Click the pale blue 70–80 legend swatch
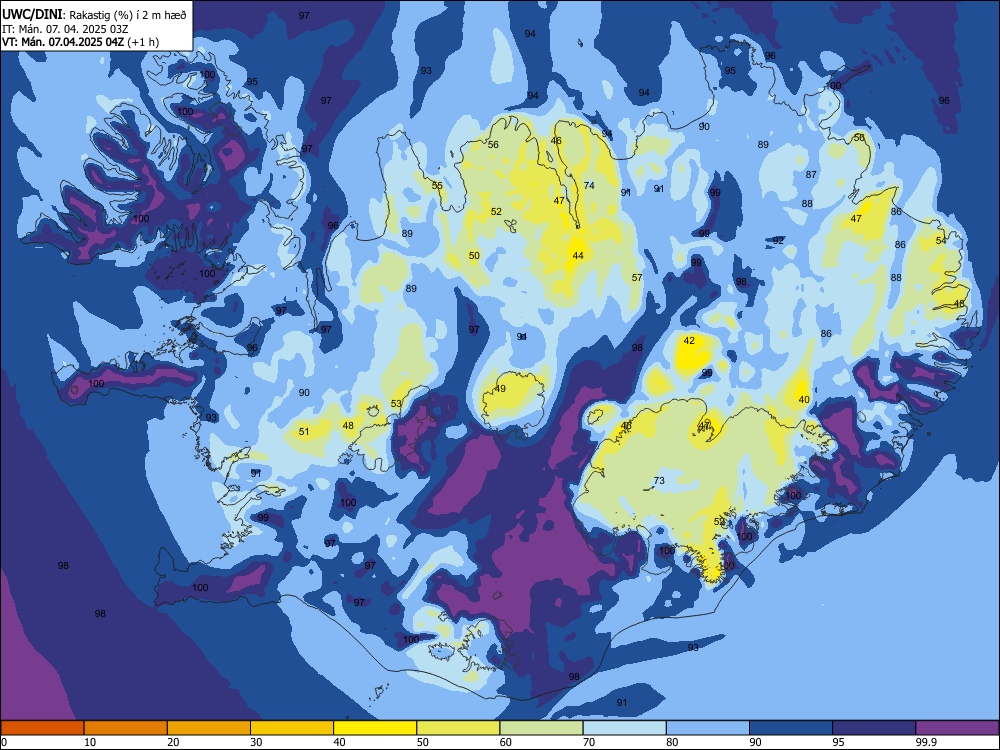 pyautogui.click(x=625, y=728)
